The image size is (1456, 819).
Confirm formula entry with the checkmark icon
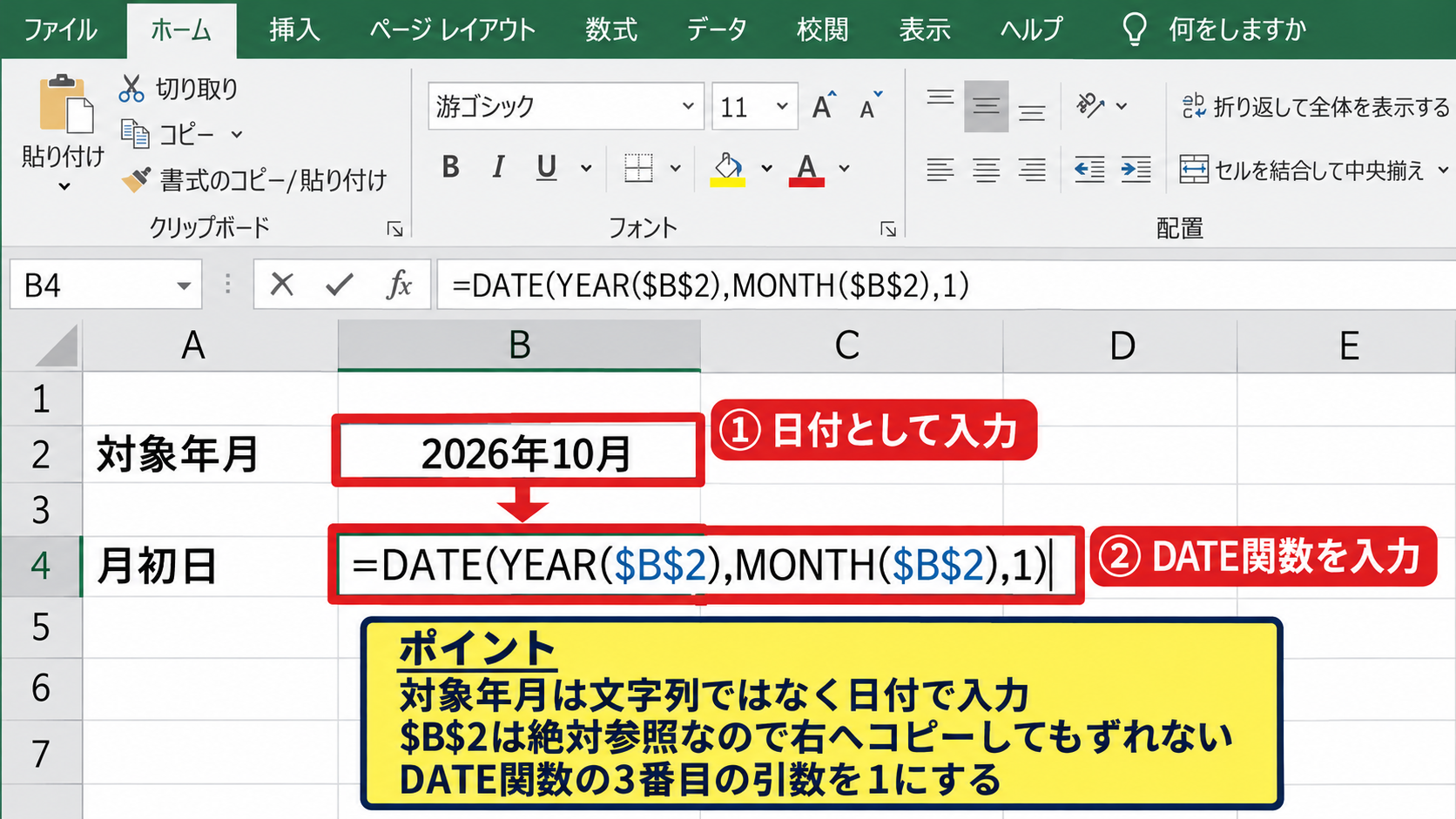click(x=339, y=284)
